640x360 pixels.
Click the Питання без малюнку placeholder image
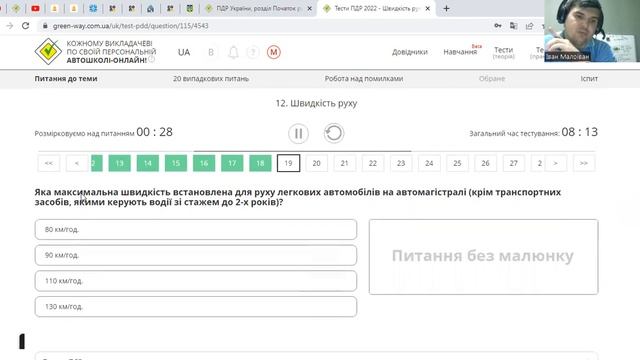(x=484, y=257)
